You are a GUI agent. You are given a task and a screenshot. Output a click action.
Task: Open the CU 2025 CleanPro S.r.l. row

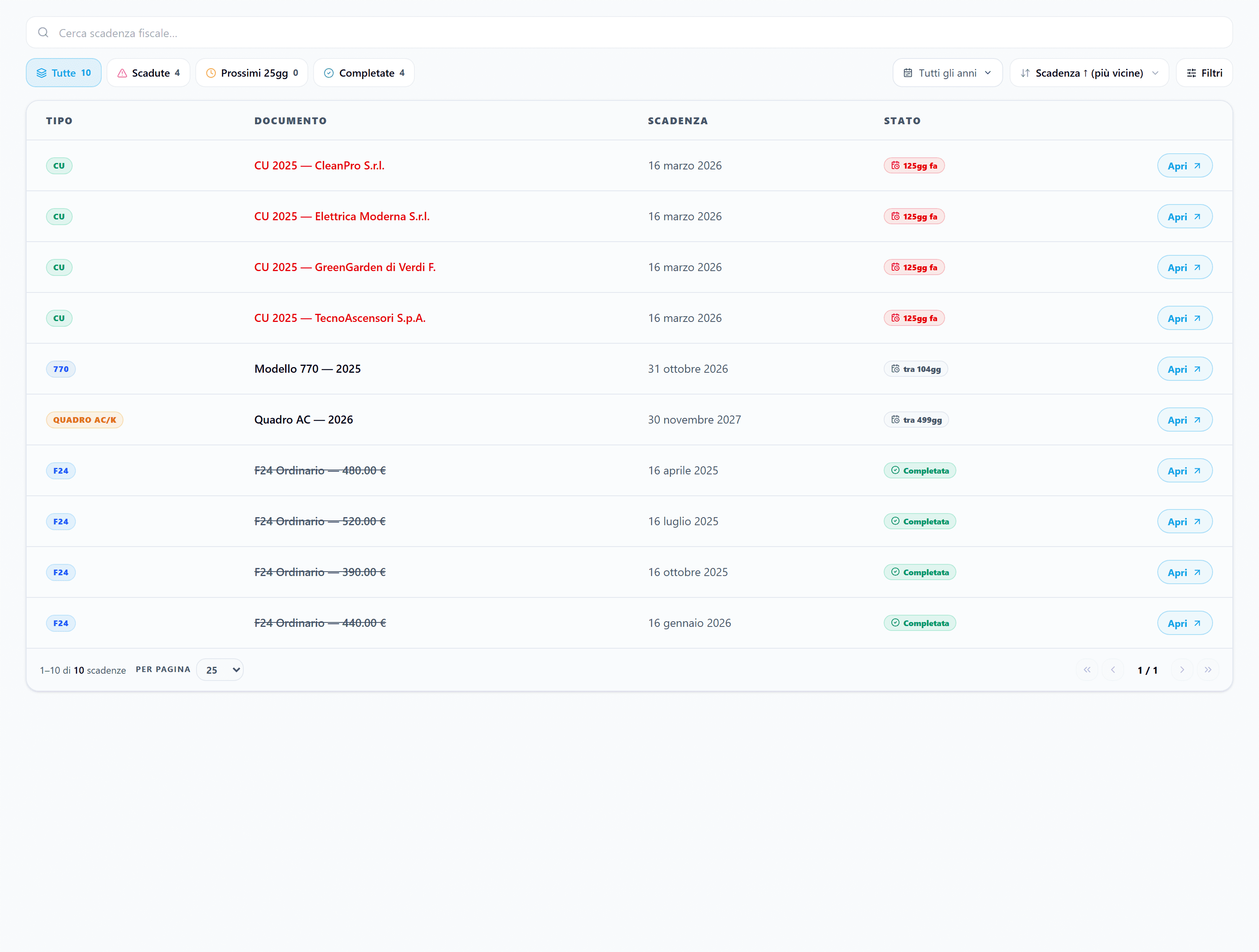tap(1184, 165)
